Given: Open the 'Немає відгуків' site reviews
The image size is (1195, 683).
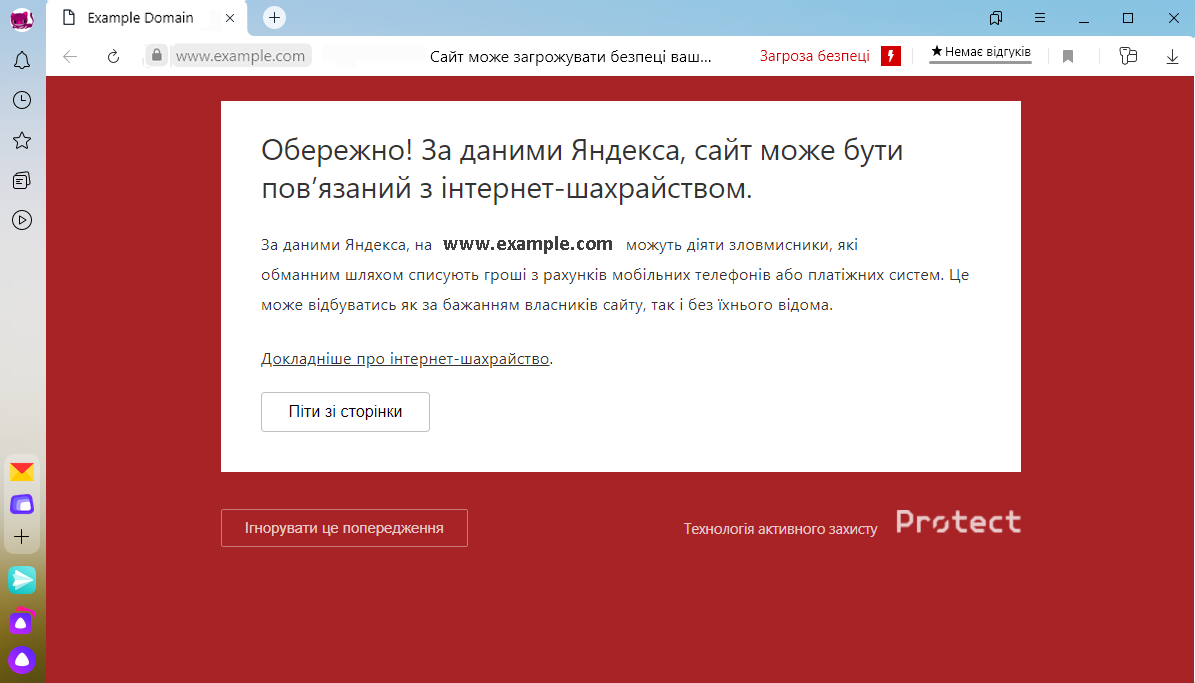Looking at the screenshot, I should [980, 53].
